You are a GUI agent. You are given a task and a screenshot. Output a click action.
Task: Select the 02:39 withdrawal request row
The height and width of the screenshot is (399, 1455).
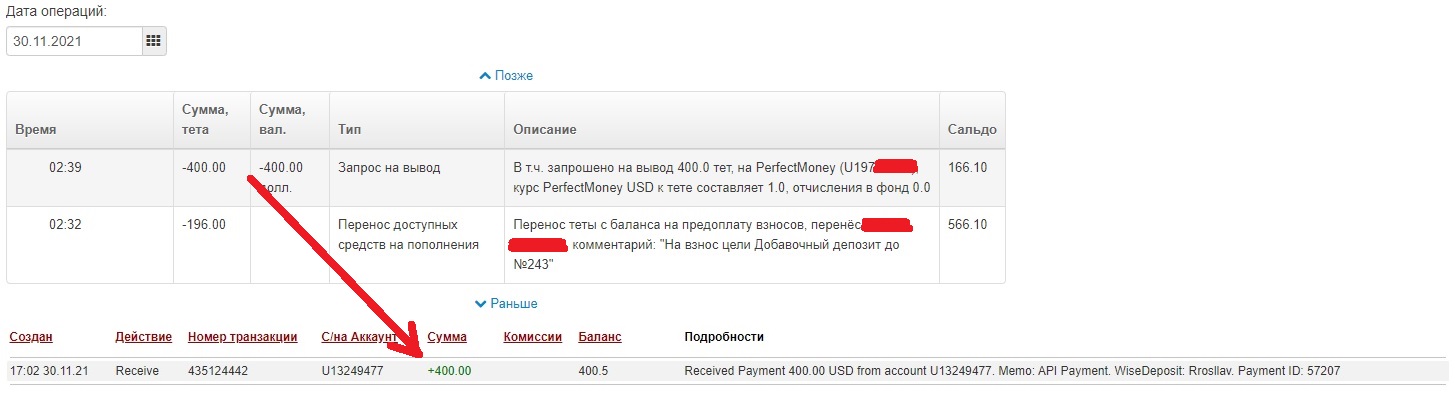[506, 177]
